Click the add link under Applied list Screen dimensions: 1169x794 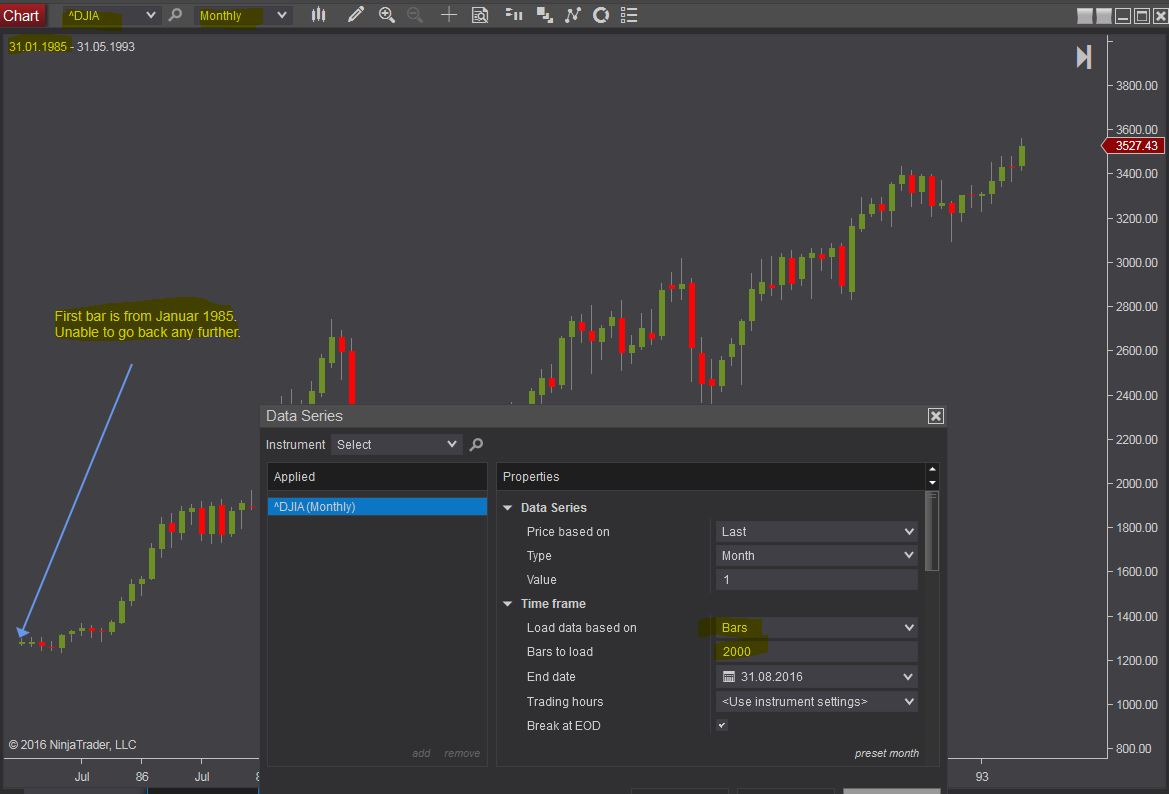tap(421, 753)
